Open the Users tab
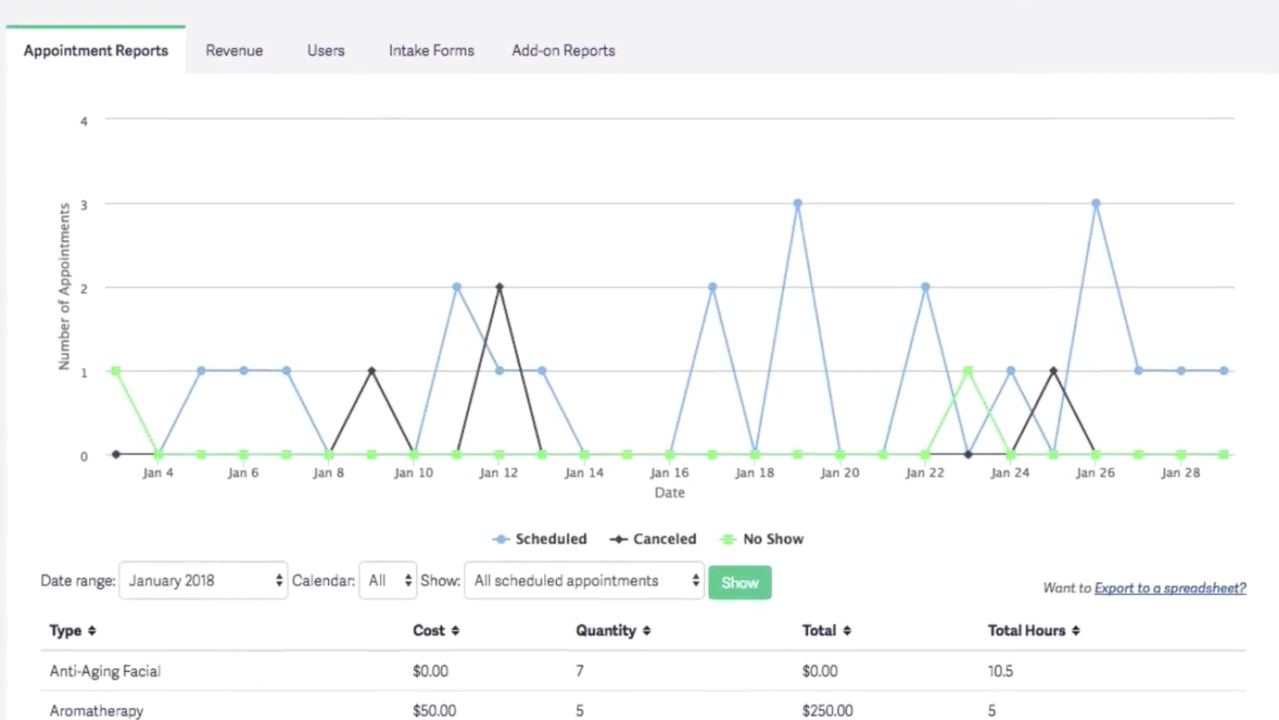The image size is (1279, 720). (x=326, y=50)
